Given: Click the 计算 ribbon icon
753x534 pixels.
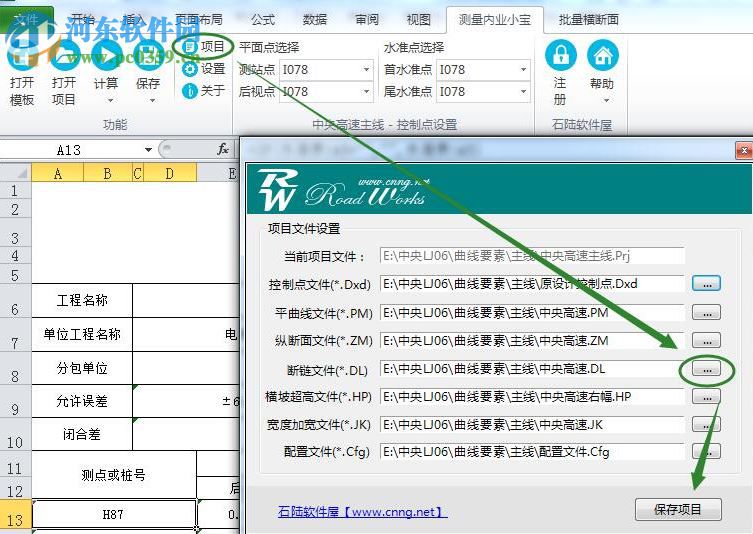Looking at the screenshot, I should pyautogui.click(x=106, y=55).
